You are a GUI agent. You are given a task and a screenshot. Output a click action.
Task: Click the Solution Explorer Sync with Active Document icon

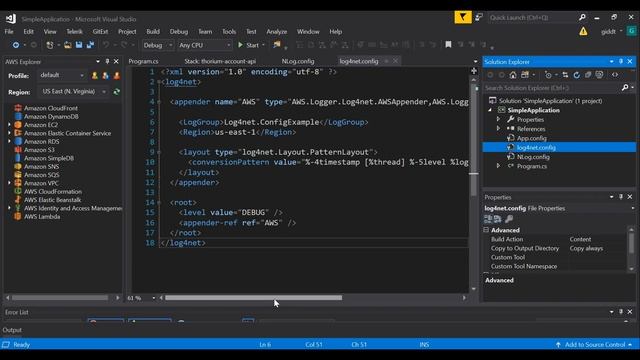[x=565, y=75]
